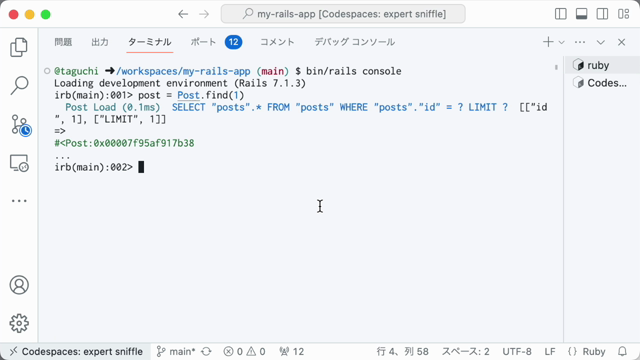
Task: Switch to the デバッグ コンソール tab
Action: click(x=354, y=42)
